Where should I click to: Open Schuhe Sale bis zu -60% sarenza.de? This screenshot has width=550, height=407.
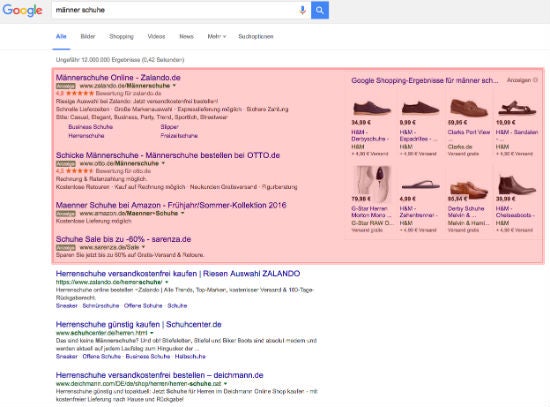(x=123, y=239)
